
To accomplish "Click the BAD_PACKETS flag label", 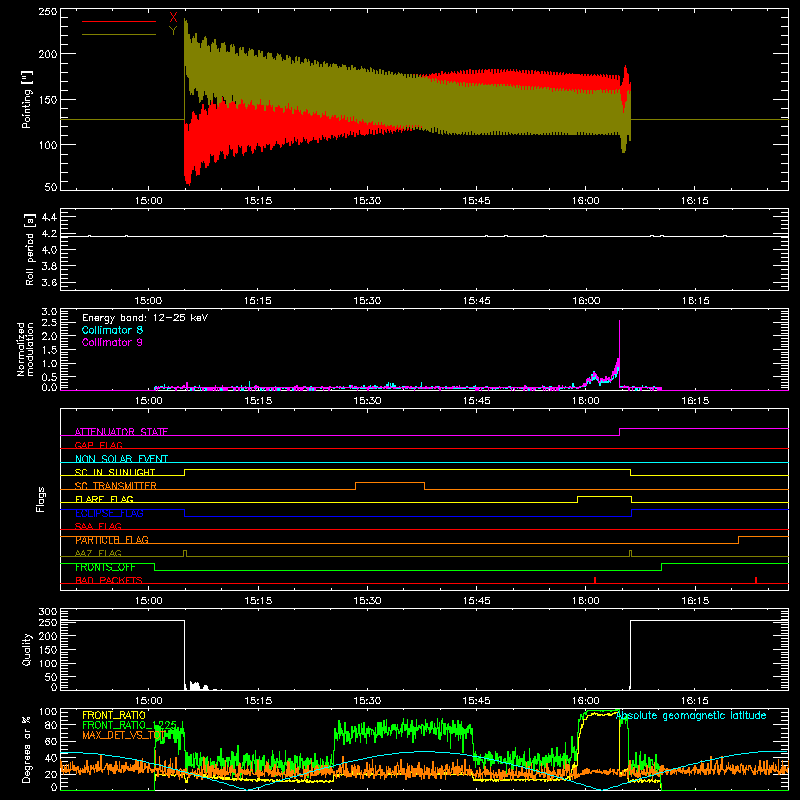I will (109, 580).
